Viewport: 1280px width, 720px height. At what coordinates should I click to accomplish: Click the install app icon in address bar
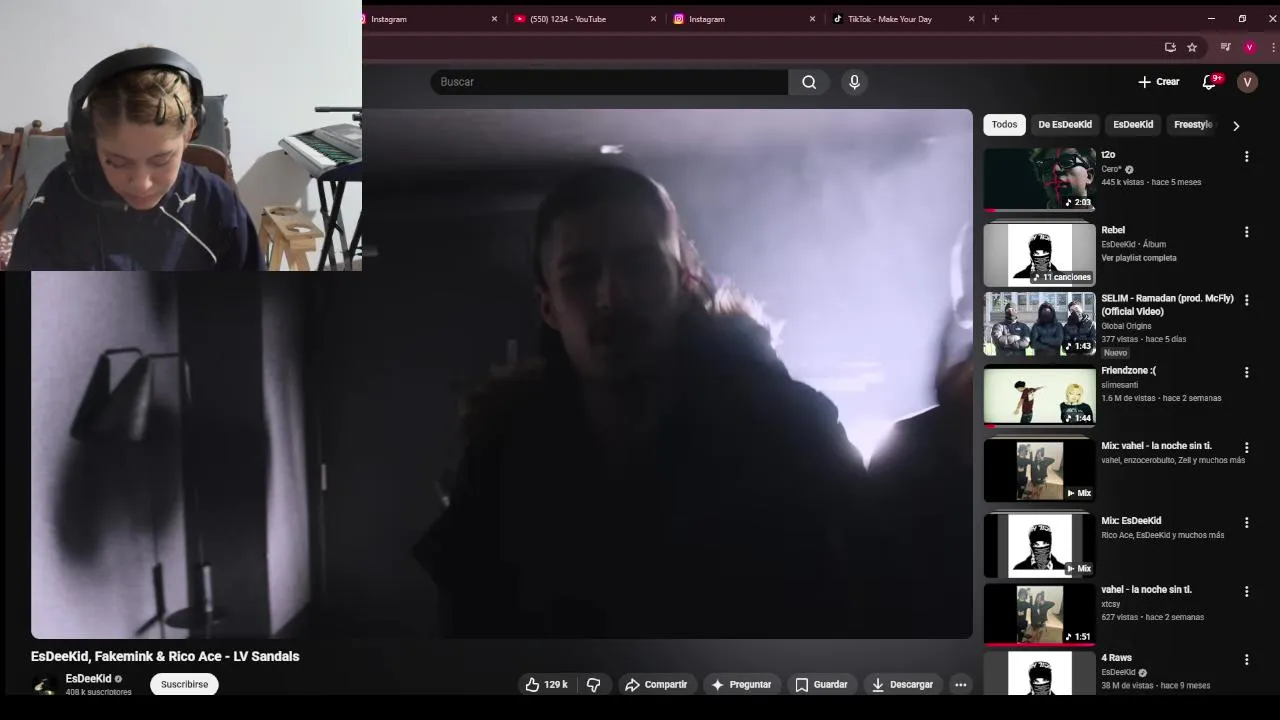1170,47
